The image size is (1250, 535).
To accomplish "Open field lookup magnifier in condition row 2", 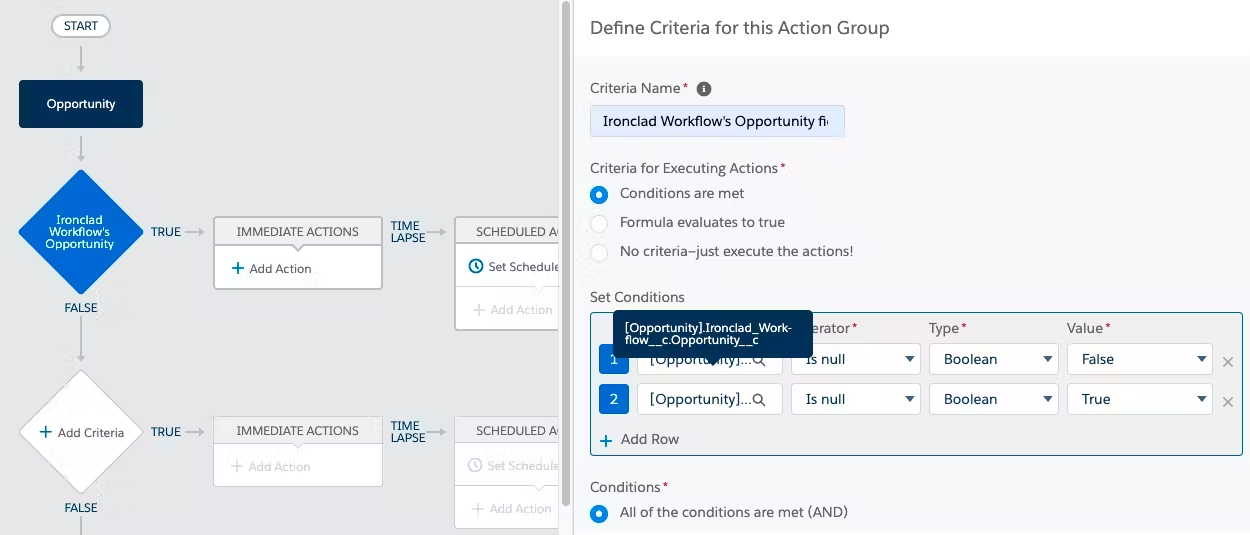I will tap(760, 399).
